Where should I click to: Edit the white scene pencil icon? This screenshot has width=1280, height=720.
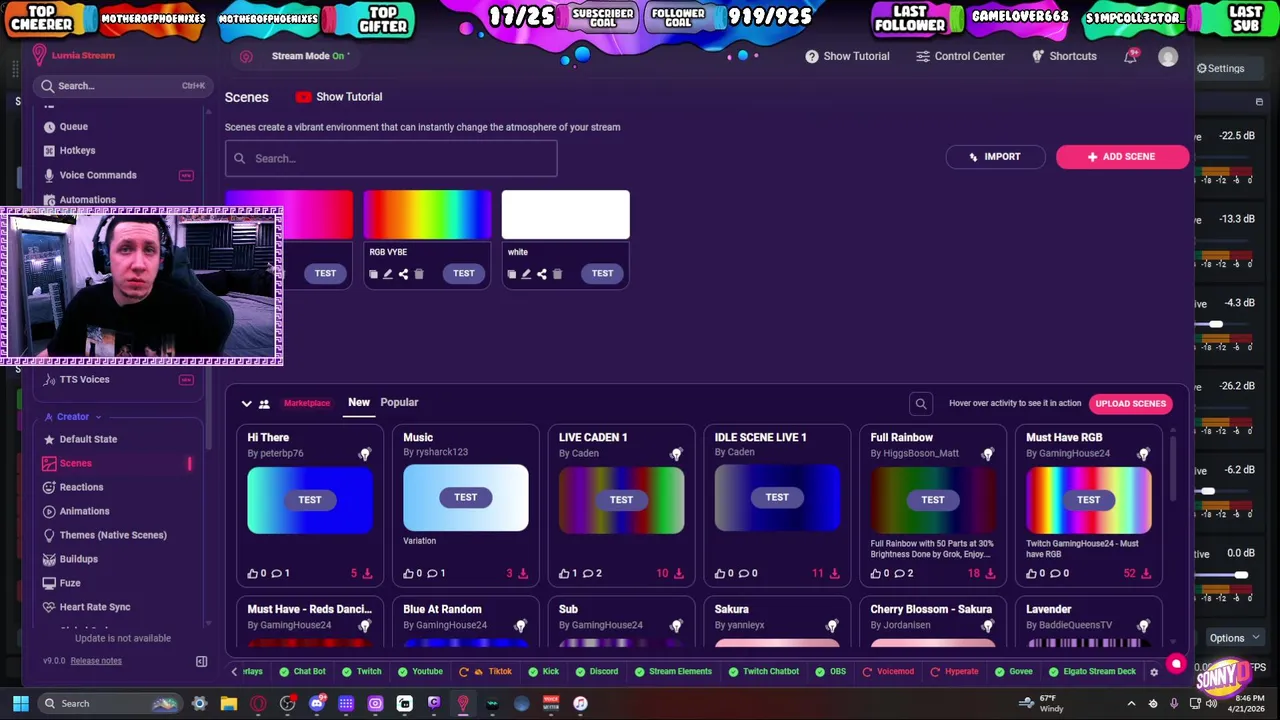(526, 275)
